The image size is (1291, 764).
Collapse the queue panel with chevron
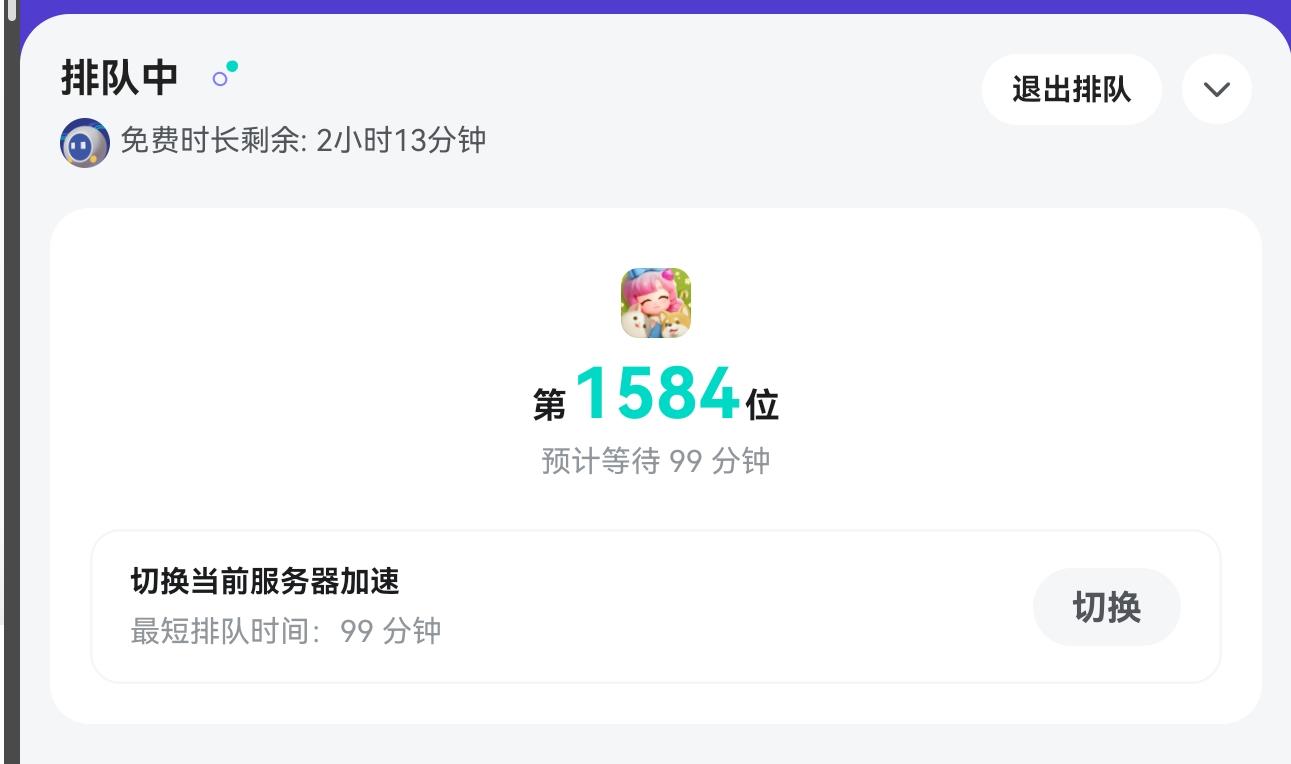[x=1217, y=89]
